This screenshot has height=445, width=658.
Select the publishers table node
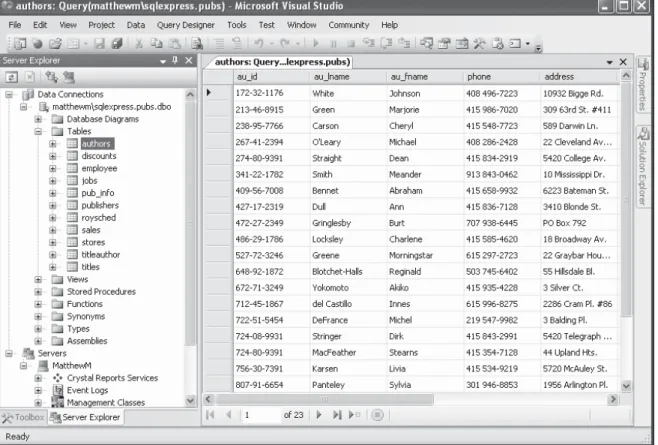[100, 206]
